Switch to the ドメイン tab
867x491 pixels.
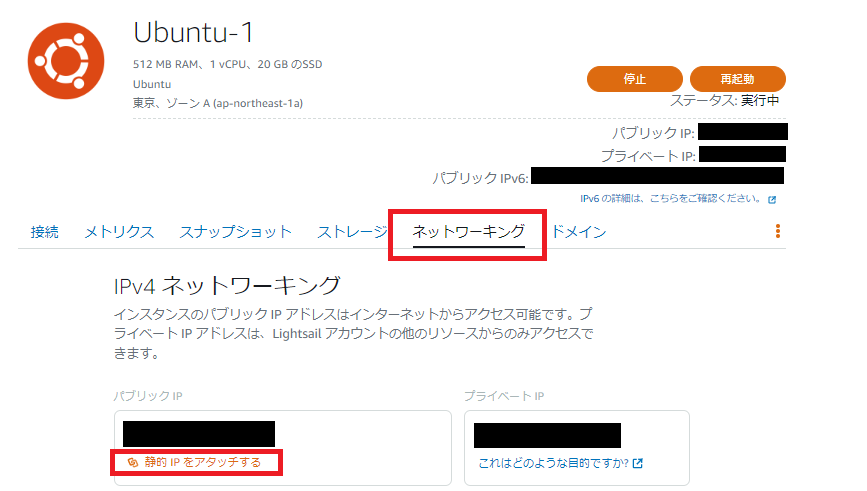point(579,232)
